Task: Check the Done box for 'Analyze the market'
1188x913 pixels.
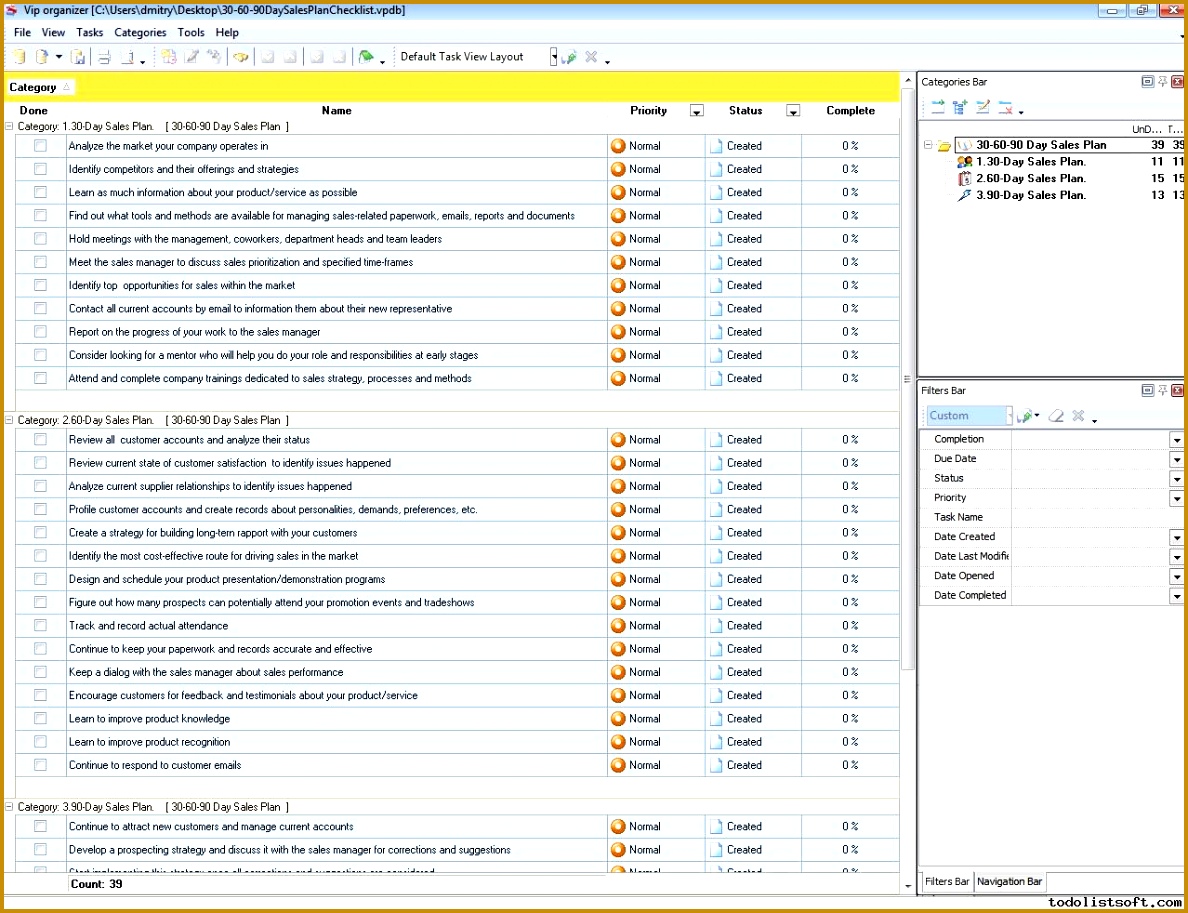Action: [x=38, y=145]
